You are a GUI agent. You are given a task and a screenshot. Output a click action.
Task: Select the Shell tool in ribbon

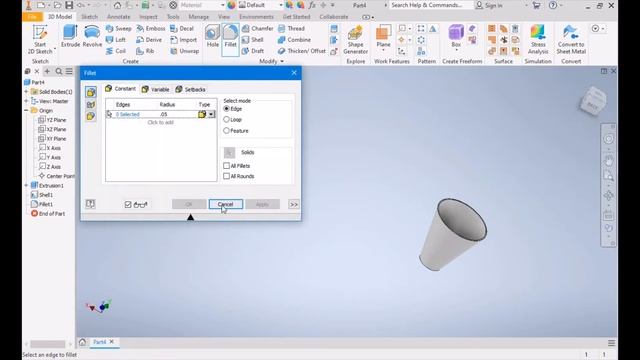[253, 40]
